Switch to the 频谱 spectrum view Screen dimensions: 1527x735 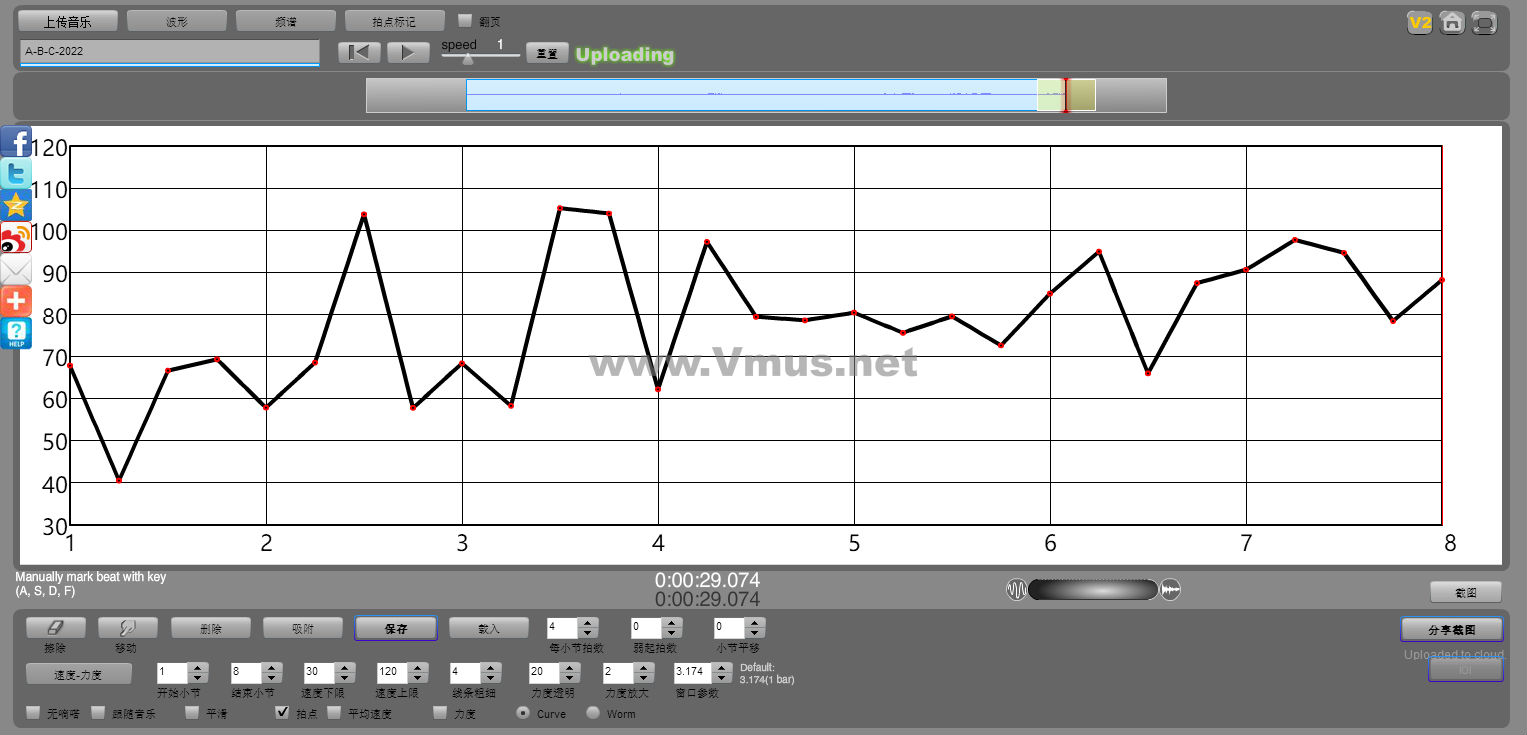tap(285, 21)
